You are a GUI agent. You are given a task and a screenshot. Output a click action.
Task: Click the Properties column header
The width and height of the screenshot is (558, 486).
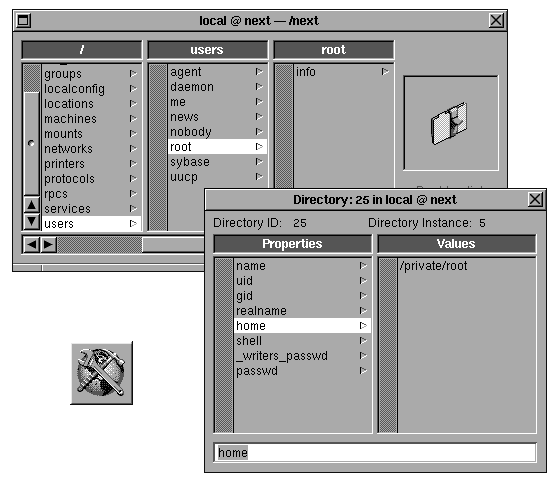coord(293,244)
